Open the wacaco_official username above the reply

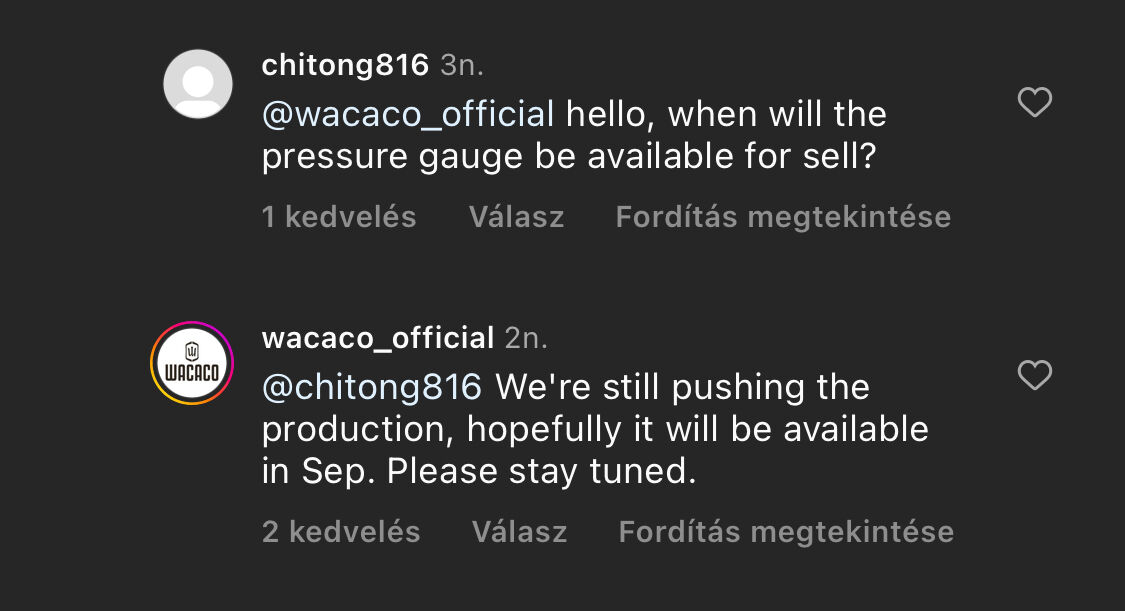377,338
